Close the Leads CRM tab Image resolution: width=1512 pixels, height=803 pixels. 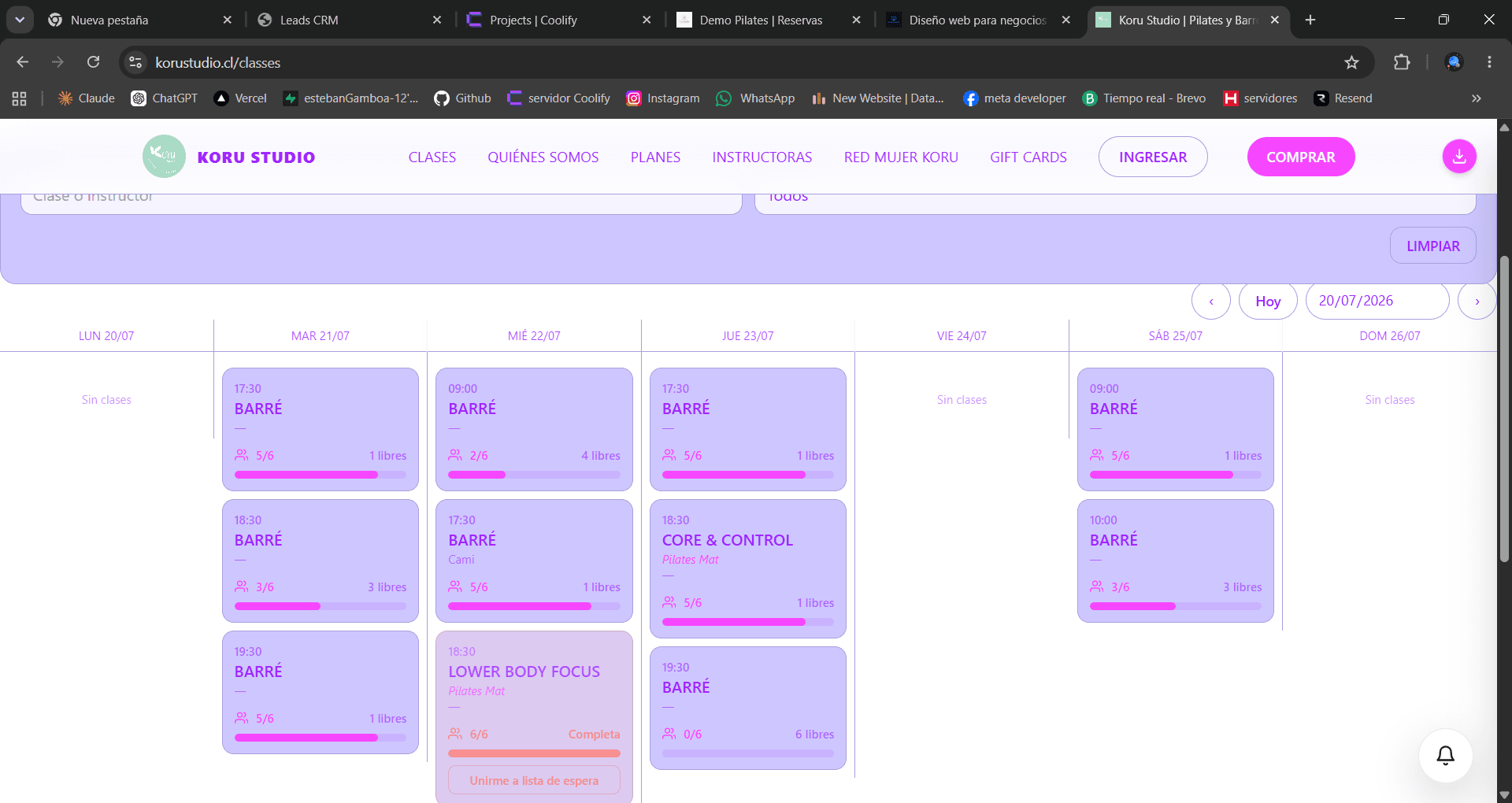437,20
